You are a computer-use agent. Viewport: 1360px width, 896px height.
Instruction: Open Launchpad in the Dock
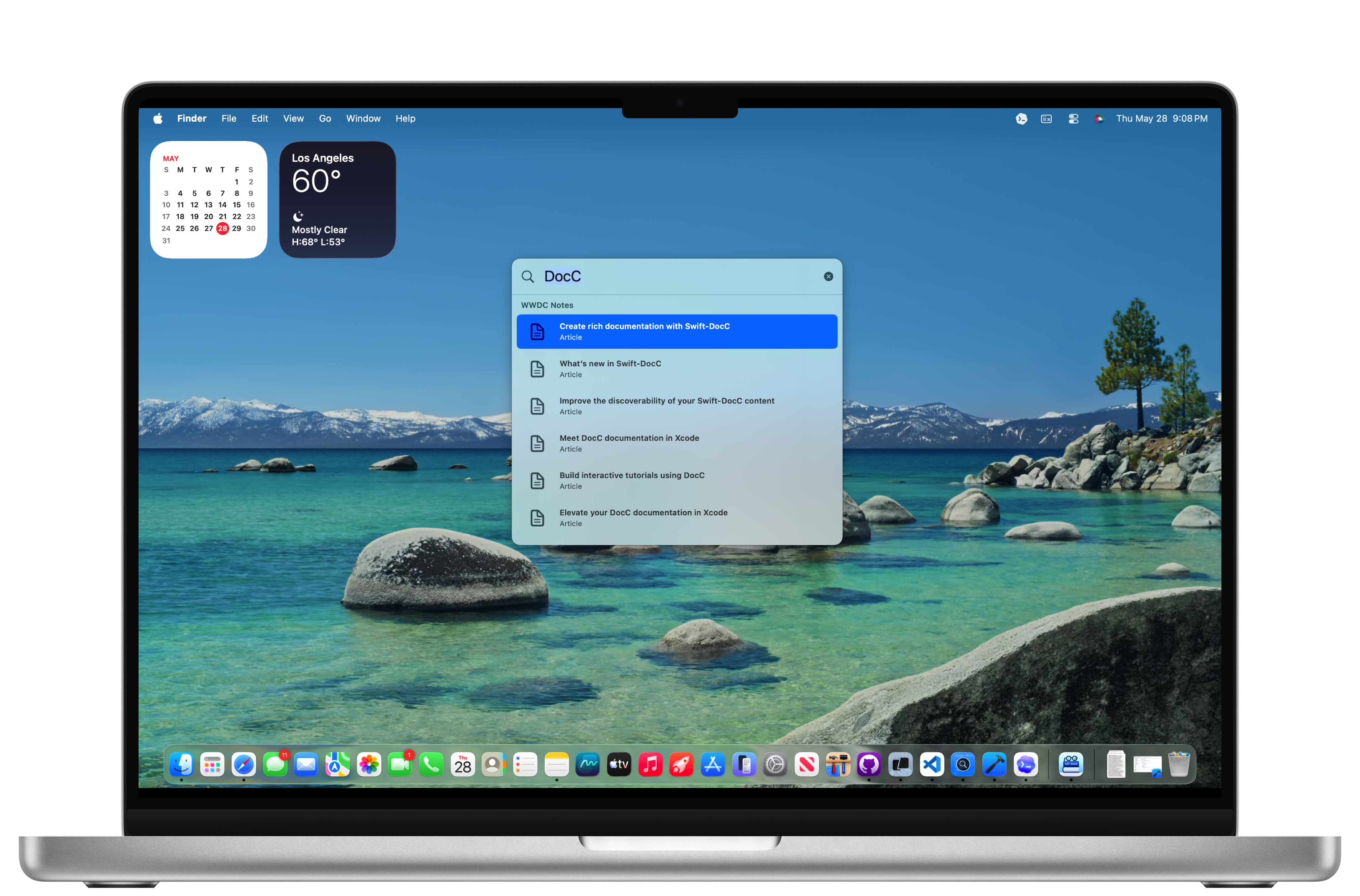coord(212,764)
